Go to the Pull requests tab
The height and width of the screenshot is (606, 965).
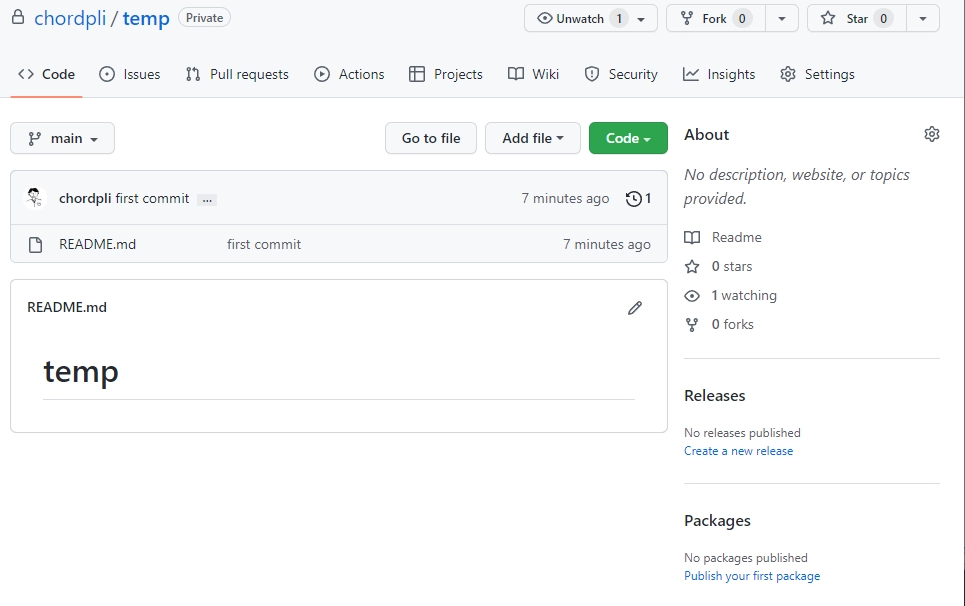[x=237, y=74]
